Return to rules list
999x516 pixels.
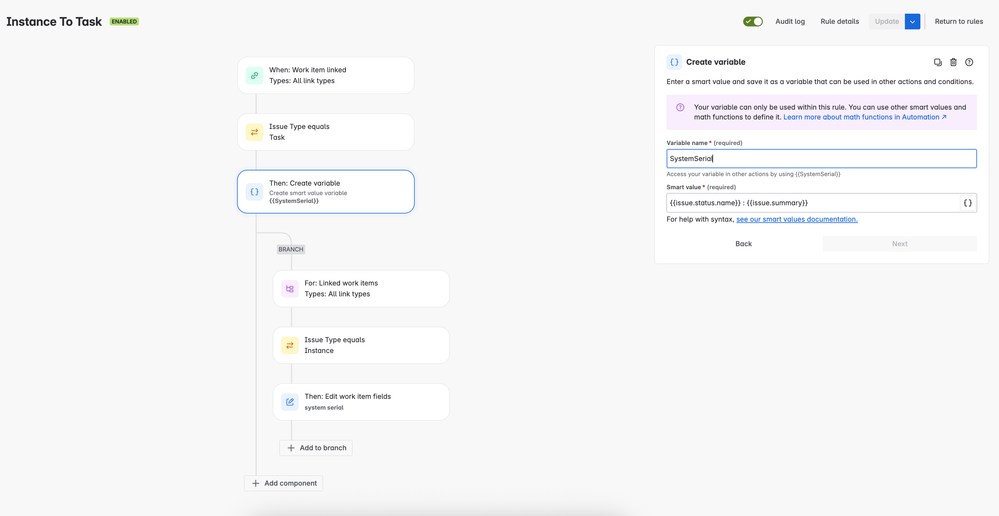(959, 22)
